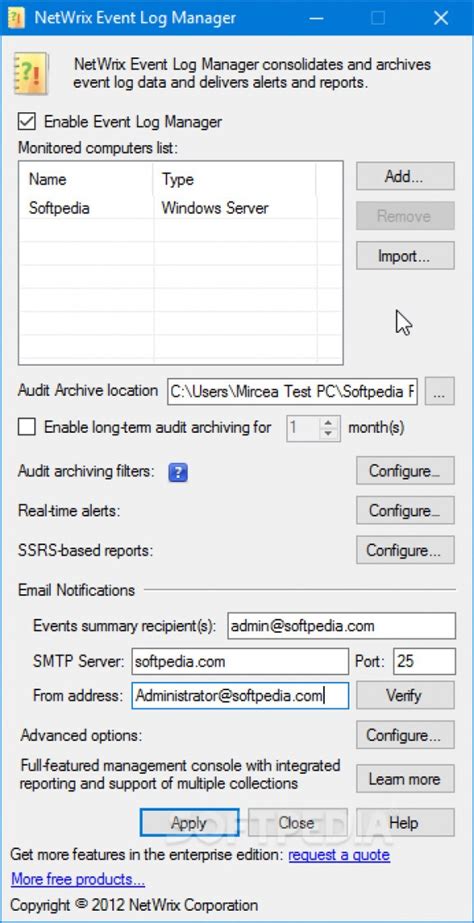
Task: Open the request a quote link
Action: point(339,854)
